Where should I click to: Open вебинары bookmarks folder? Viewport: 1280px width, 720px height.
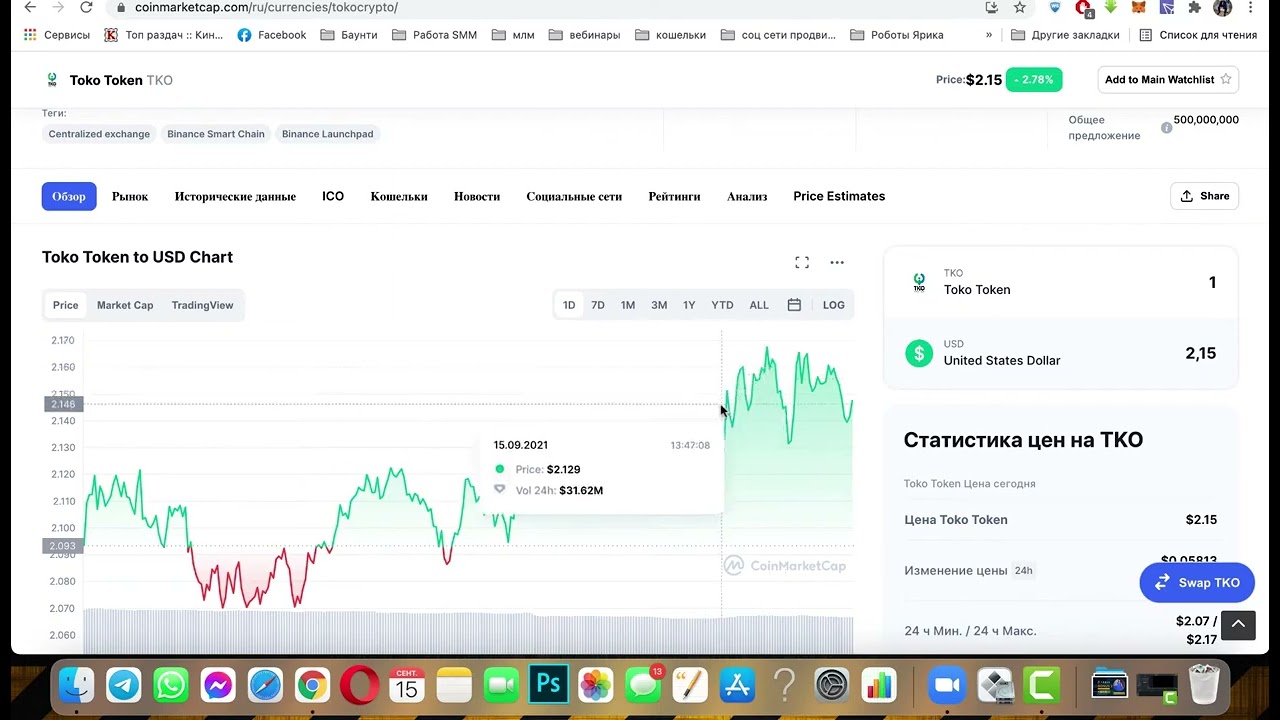[x=585, y=35]
